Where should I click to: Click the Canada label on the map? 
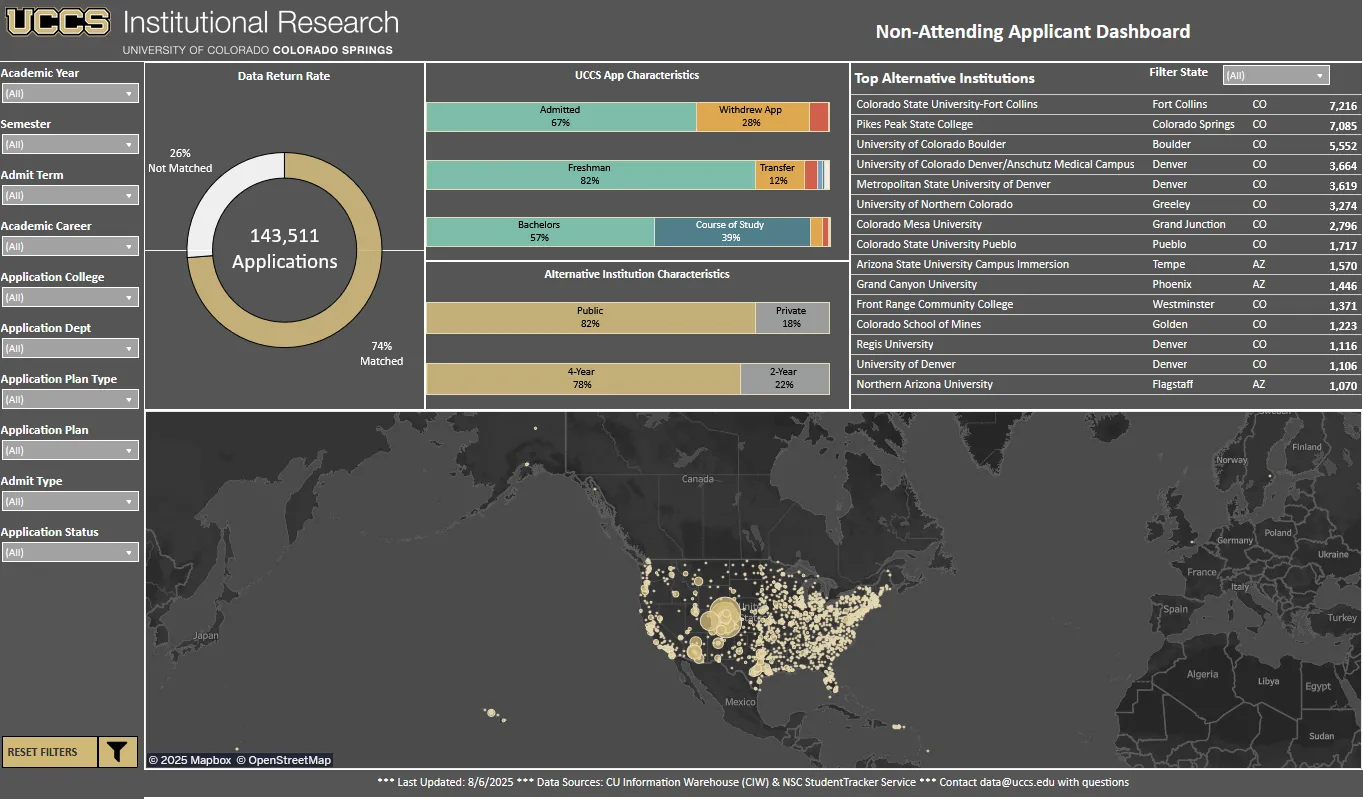tap(697, 479)
